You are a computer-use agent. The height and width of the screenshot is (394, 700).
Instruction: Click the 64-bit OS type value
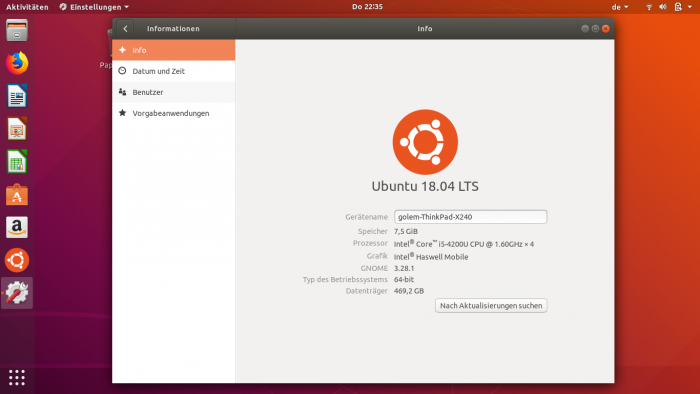[x=404, y=279]
